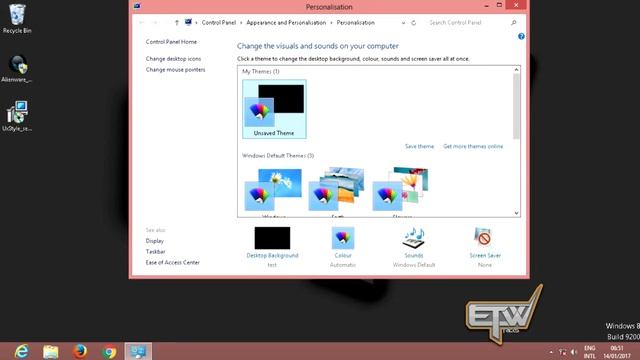Open Control Panel Home link
This screenshot has height=360, width=640.
[x=171, y=42]
